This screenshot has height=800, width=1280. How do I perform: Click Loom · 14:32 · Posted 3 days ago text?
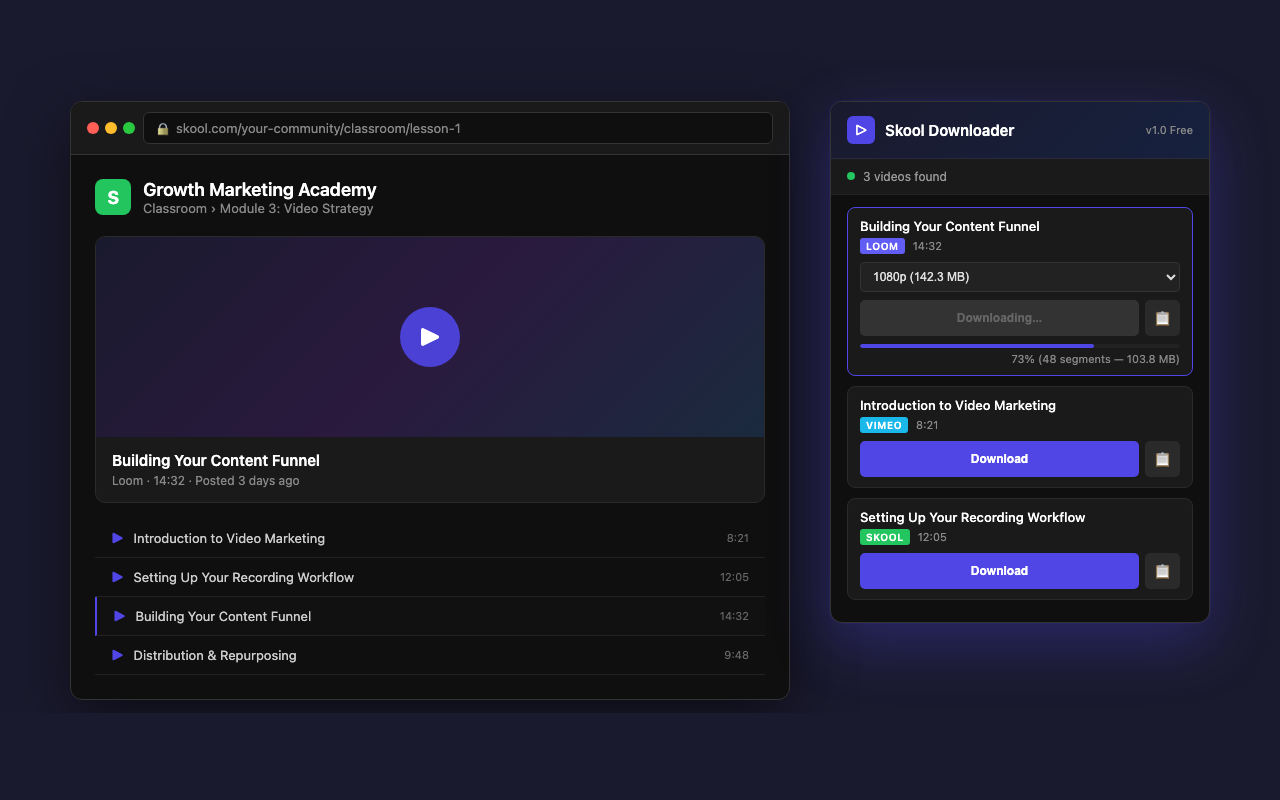(206, 481)
